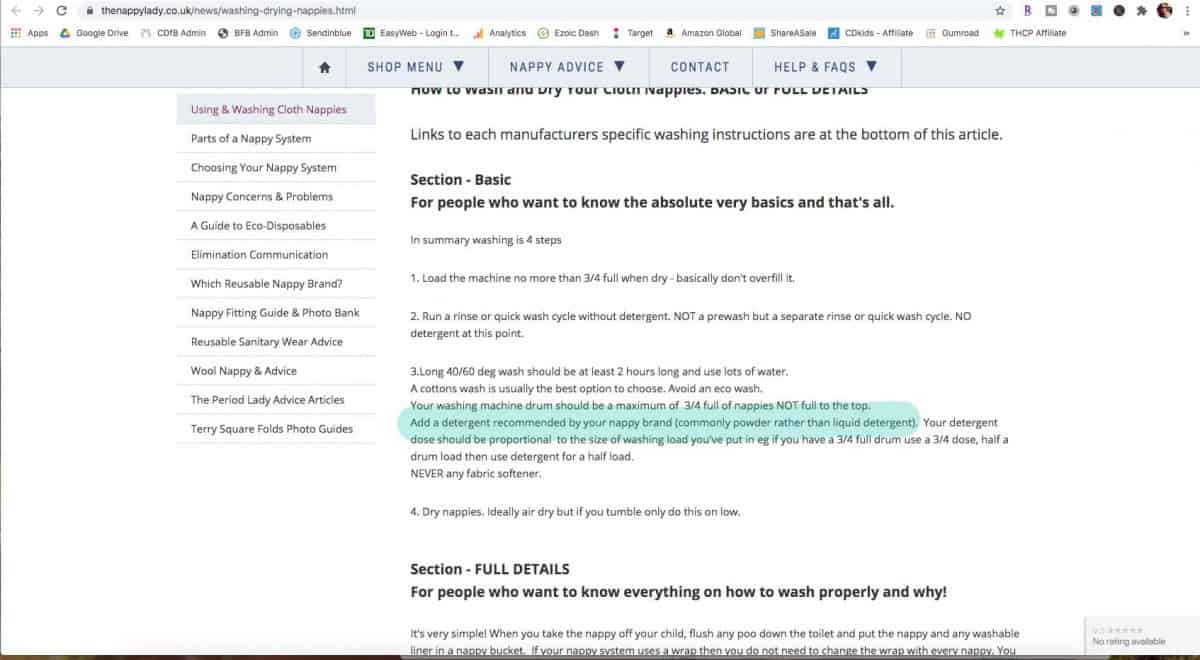
Task: Bookmark this page with the star icon
Action: pyautogui.click(x=1000, y=11)
